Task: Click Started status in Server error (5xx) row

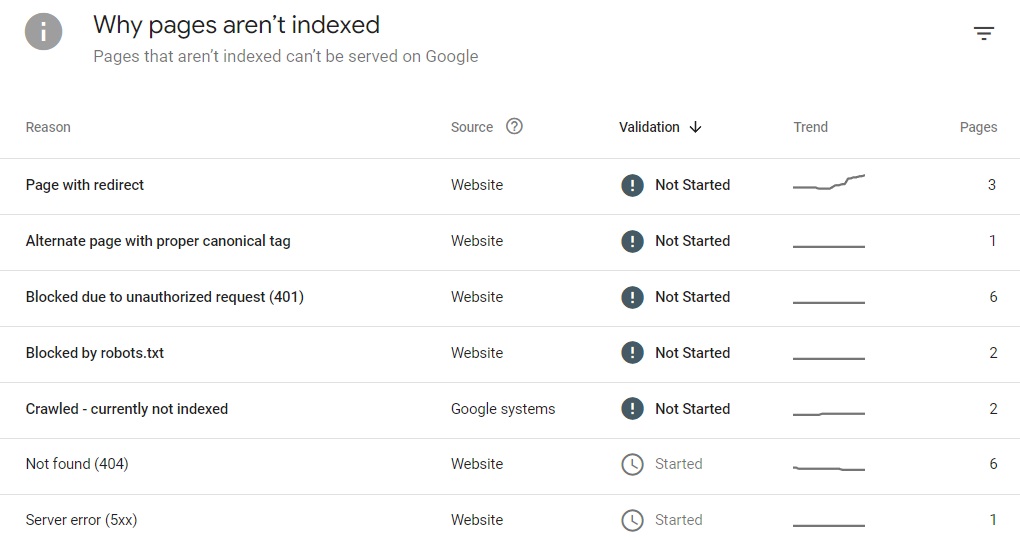Action: [x=678, y=520]
